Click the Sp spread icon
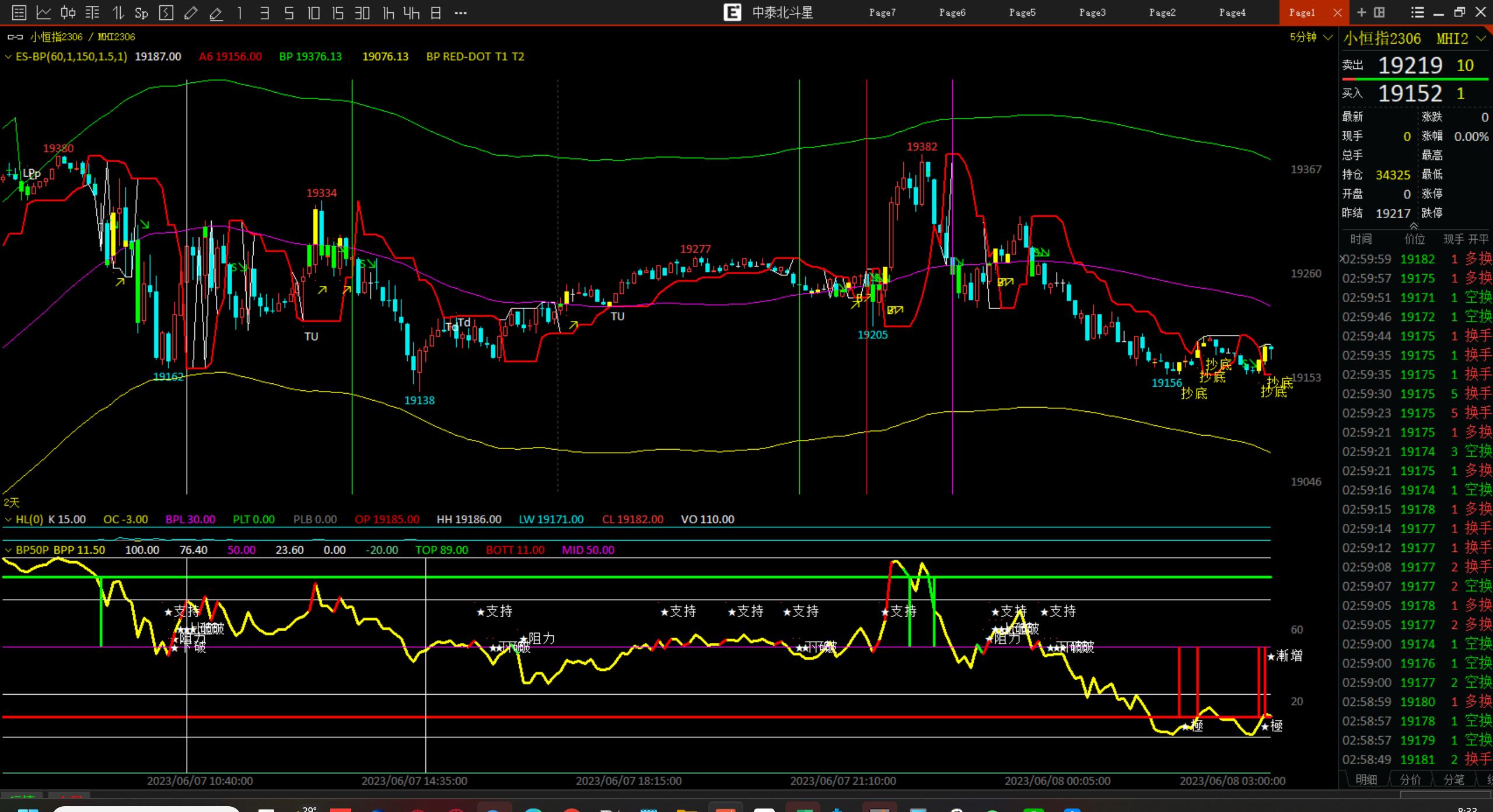Viewport: 1493px width, 812px height. 141,13
